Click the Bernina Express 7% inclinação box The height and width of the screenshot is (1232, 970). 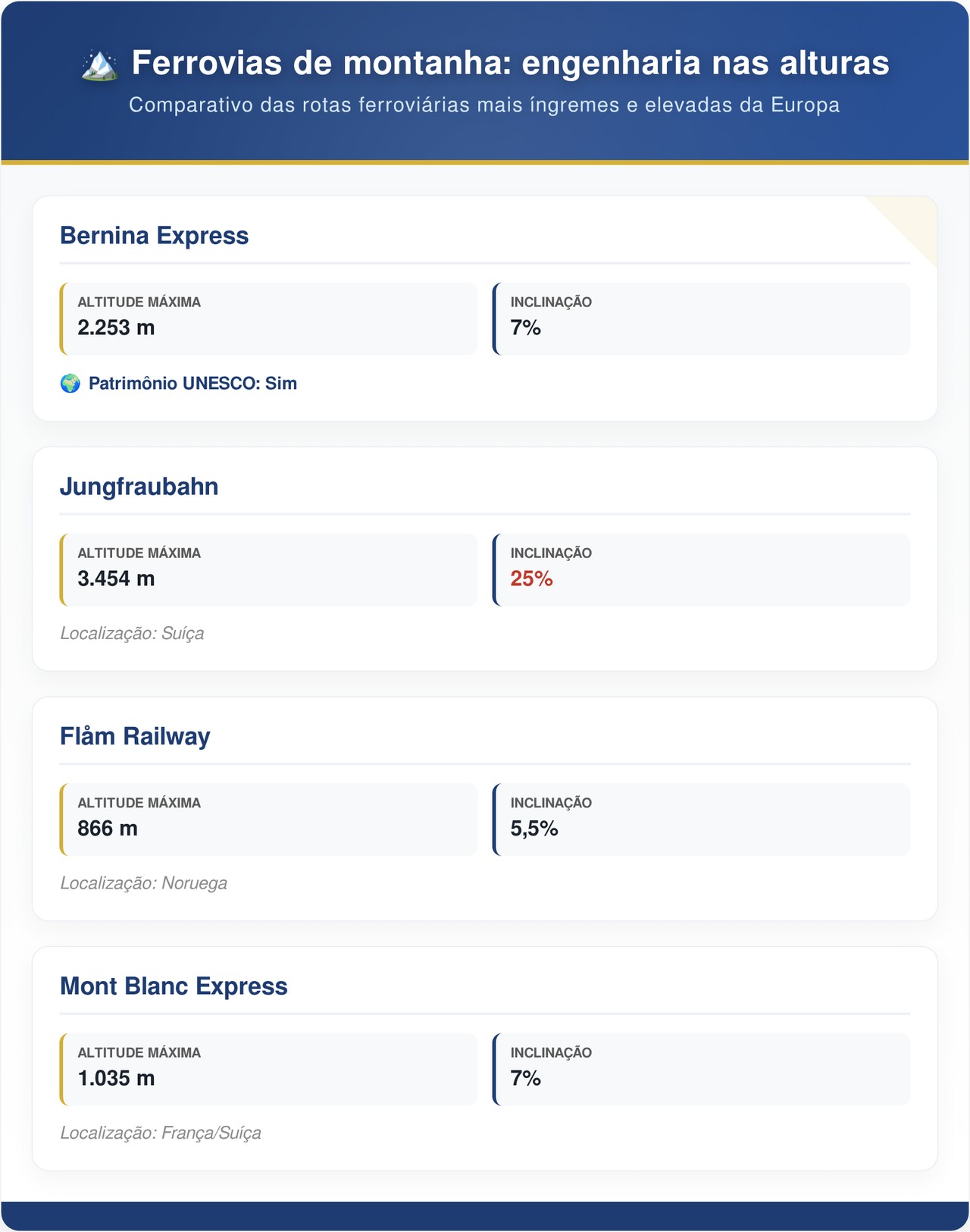pos(702,318)
